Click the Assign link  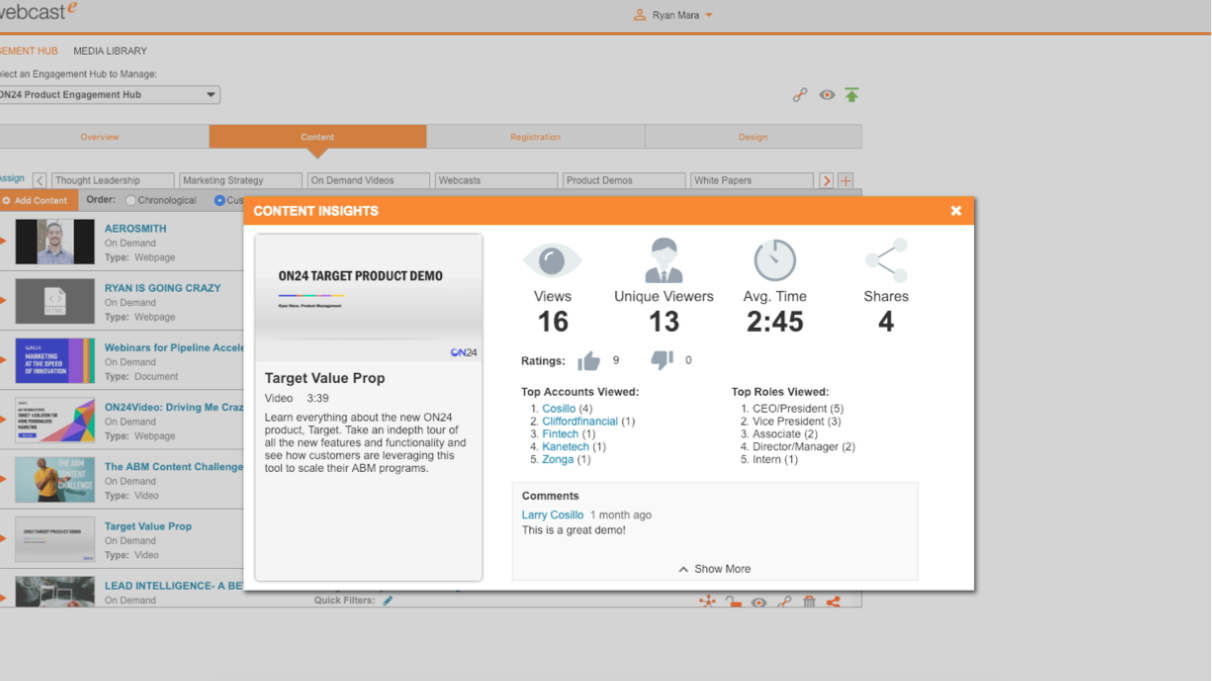[12, 179]
